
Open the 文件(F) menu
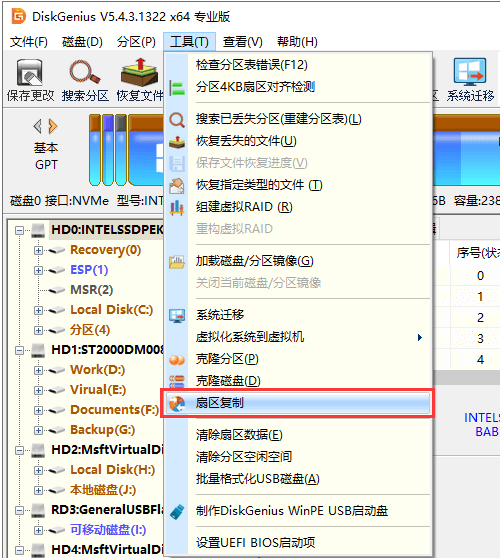click(29, 42)
